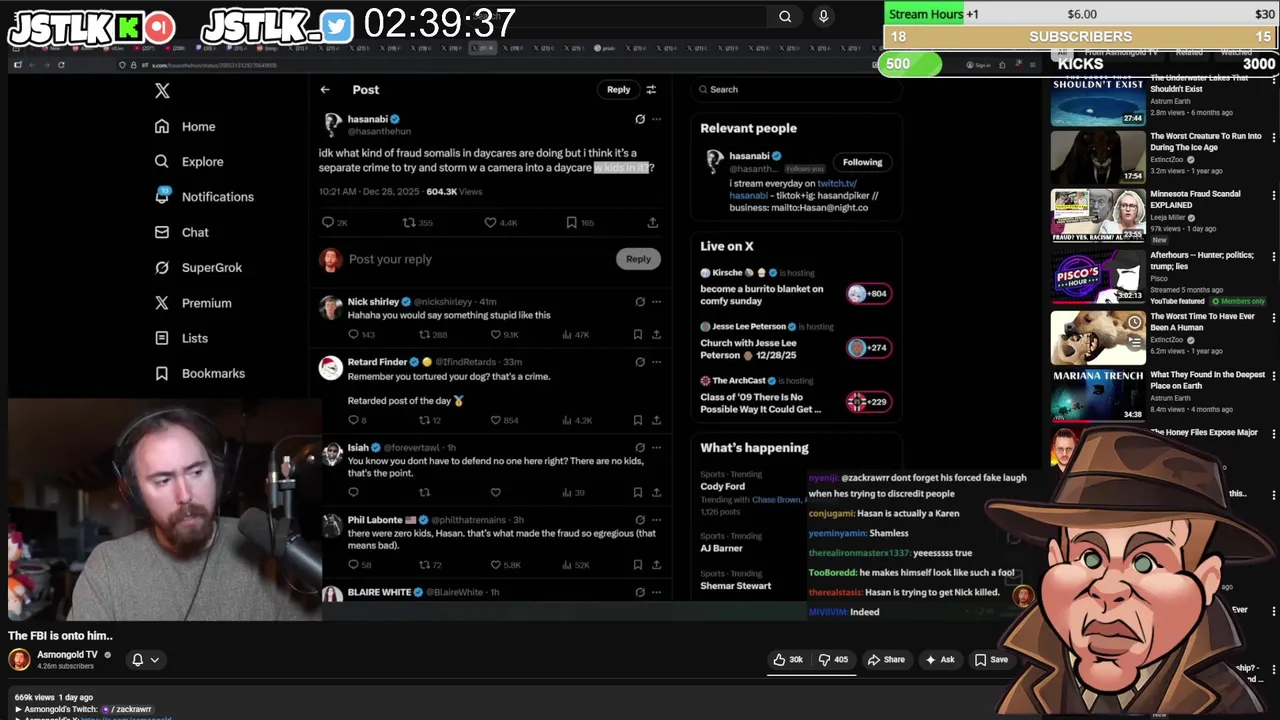Open SuperGrok icon in X sidebar
Image resolution: width=1280 pixels, height=720 pixels.
tap(162, 267)
